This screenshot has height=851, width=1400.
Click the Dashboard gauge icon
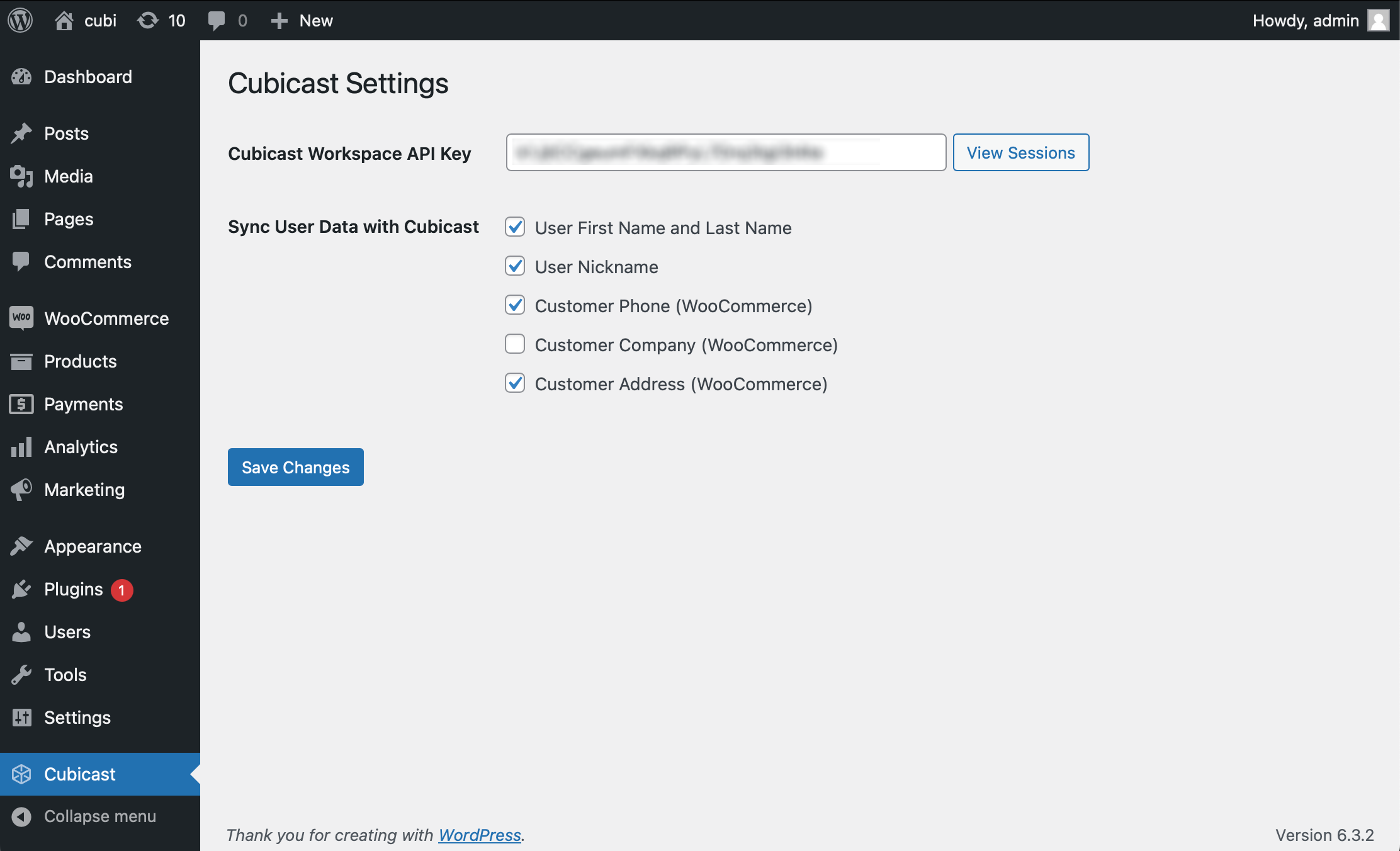pos(21,77)
